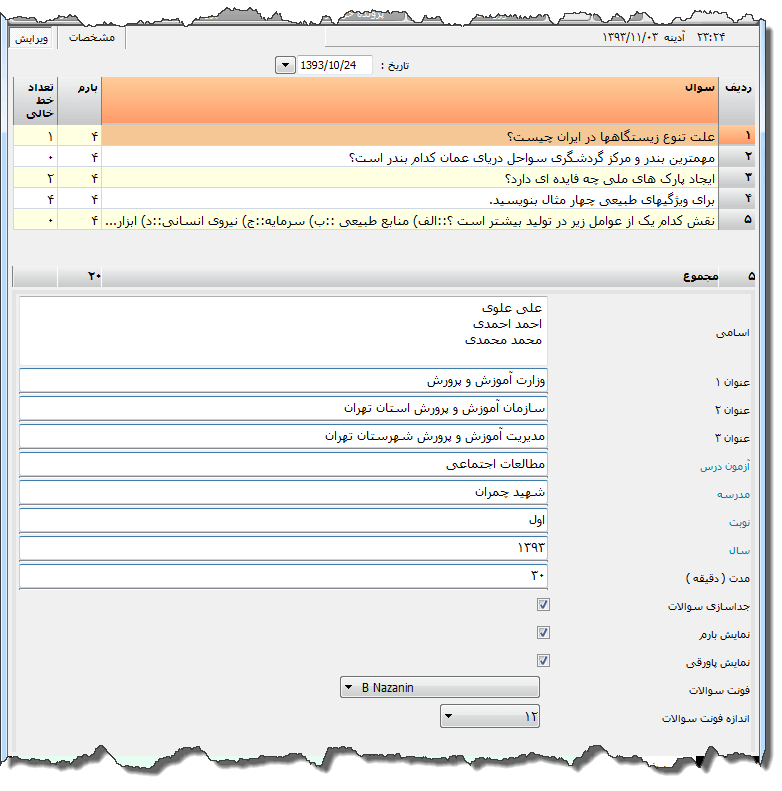
Task: Edit عنوان ۳ field مدیریت آموزش و پرورش شهرستان
Action: point(283,436)
